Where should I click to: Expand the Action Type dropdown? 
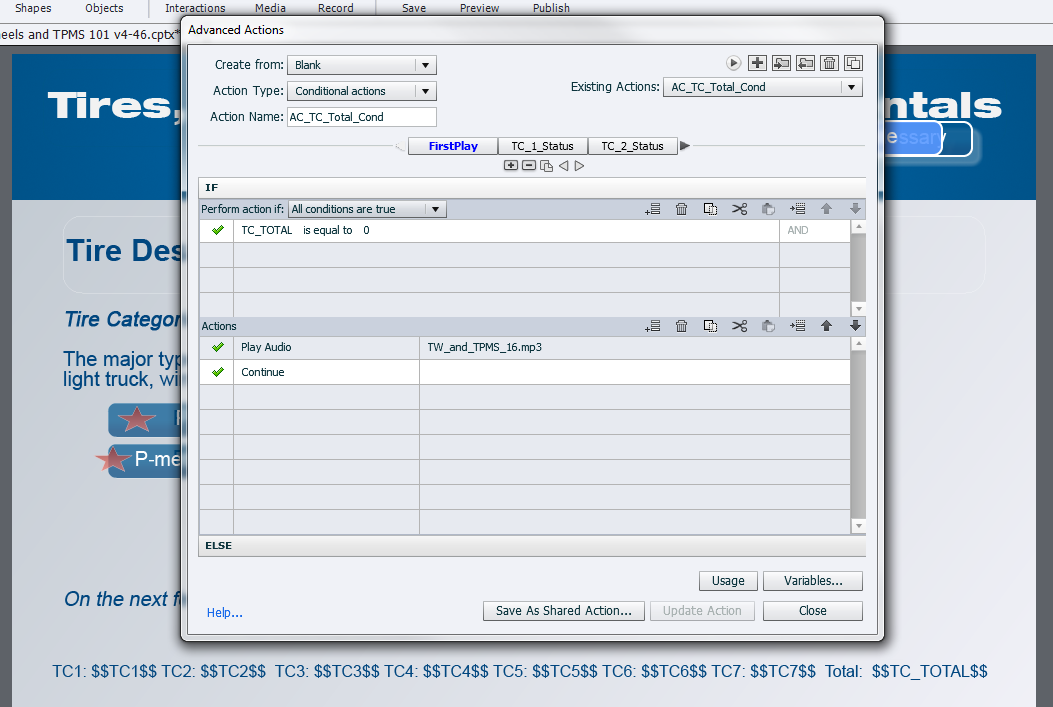point(361,91)
